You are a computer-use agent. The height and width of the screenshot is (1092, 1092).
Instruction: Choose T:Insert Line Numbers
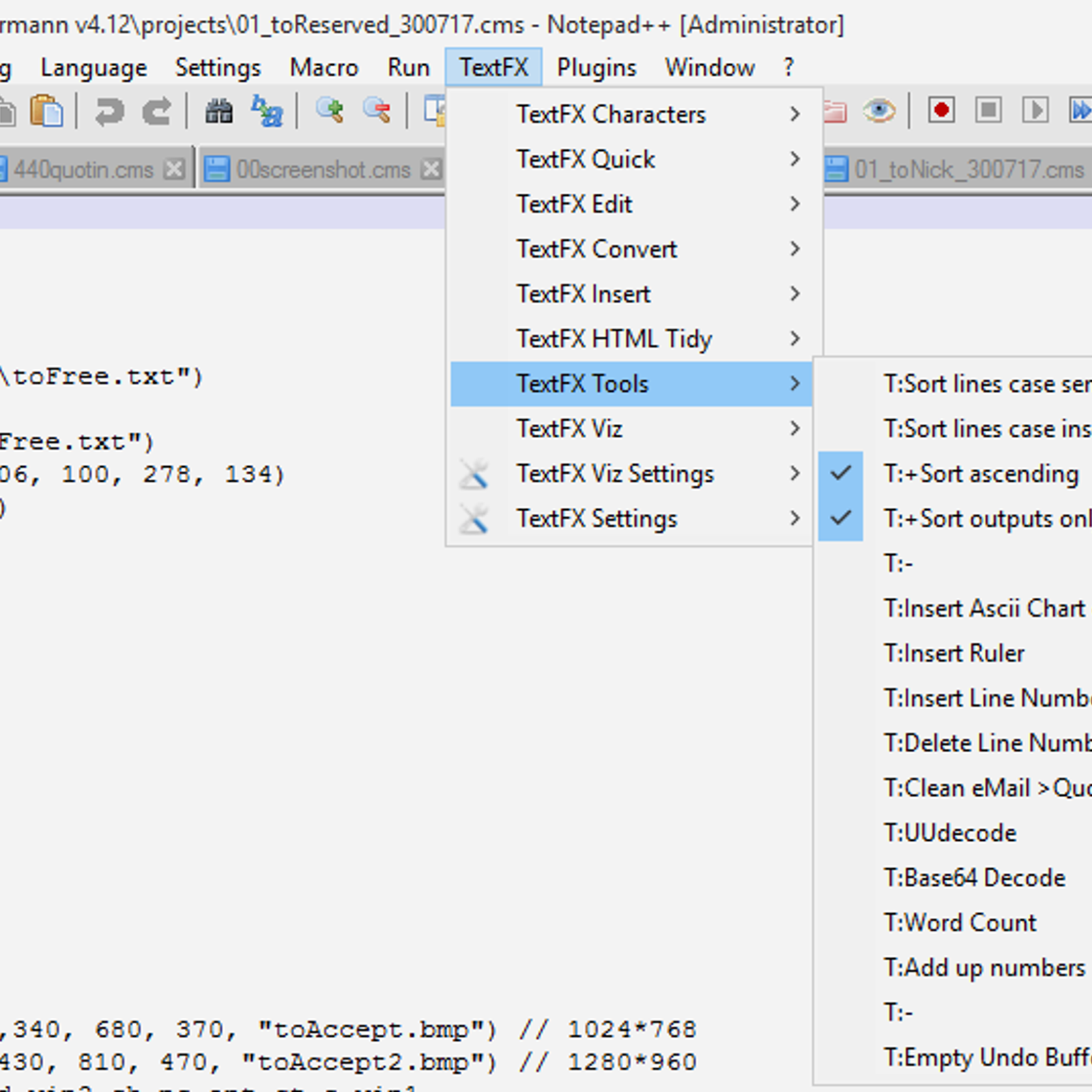tap(956, 698)
